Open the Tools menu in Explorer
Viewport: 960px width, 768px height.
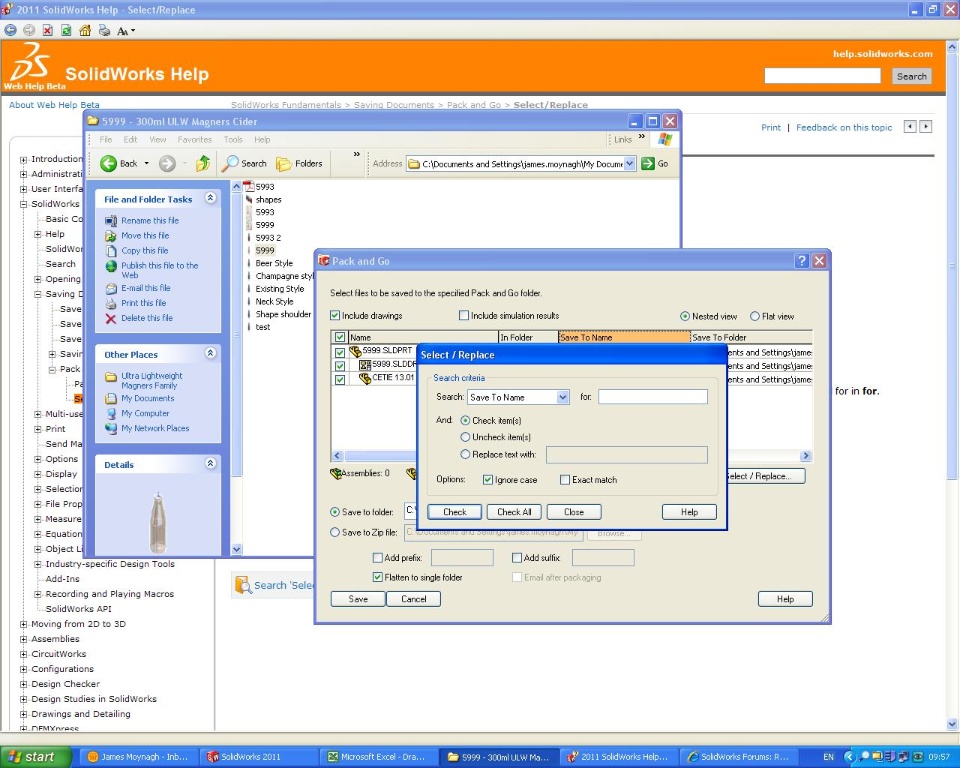pos(233,140)
